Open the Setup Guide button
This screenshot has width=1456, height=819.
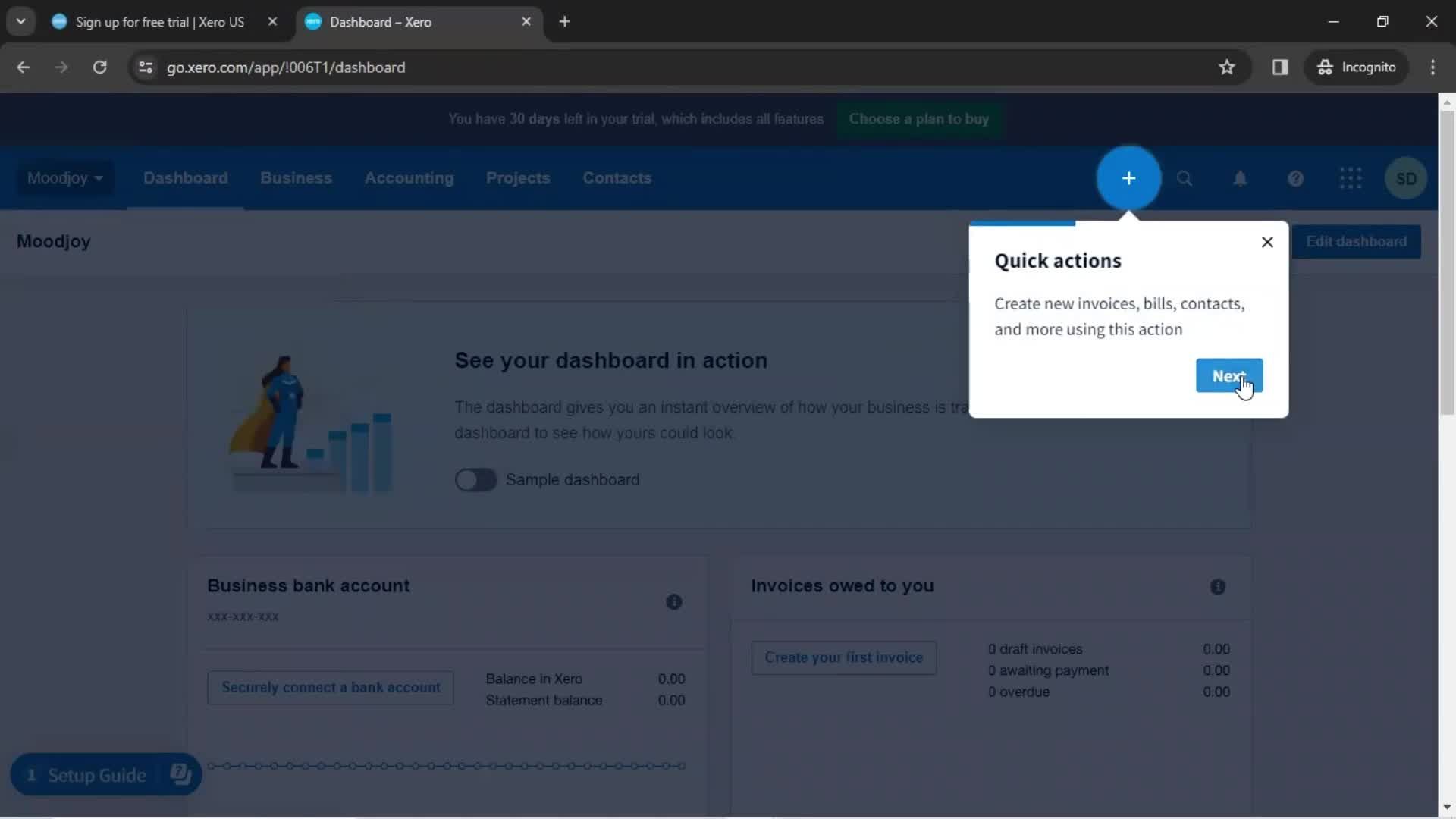[105, 775]
